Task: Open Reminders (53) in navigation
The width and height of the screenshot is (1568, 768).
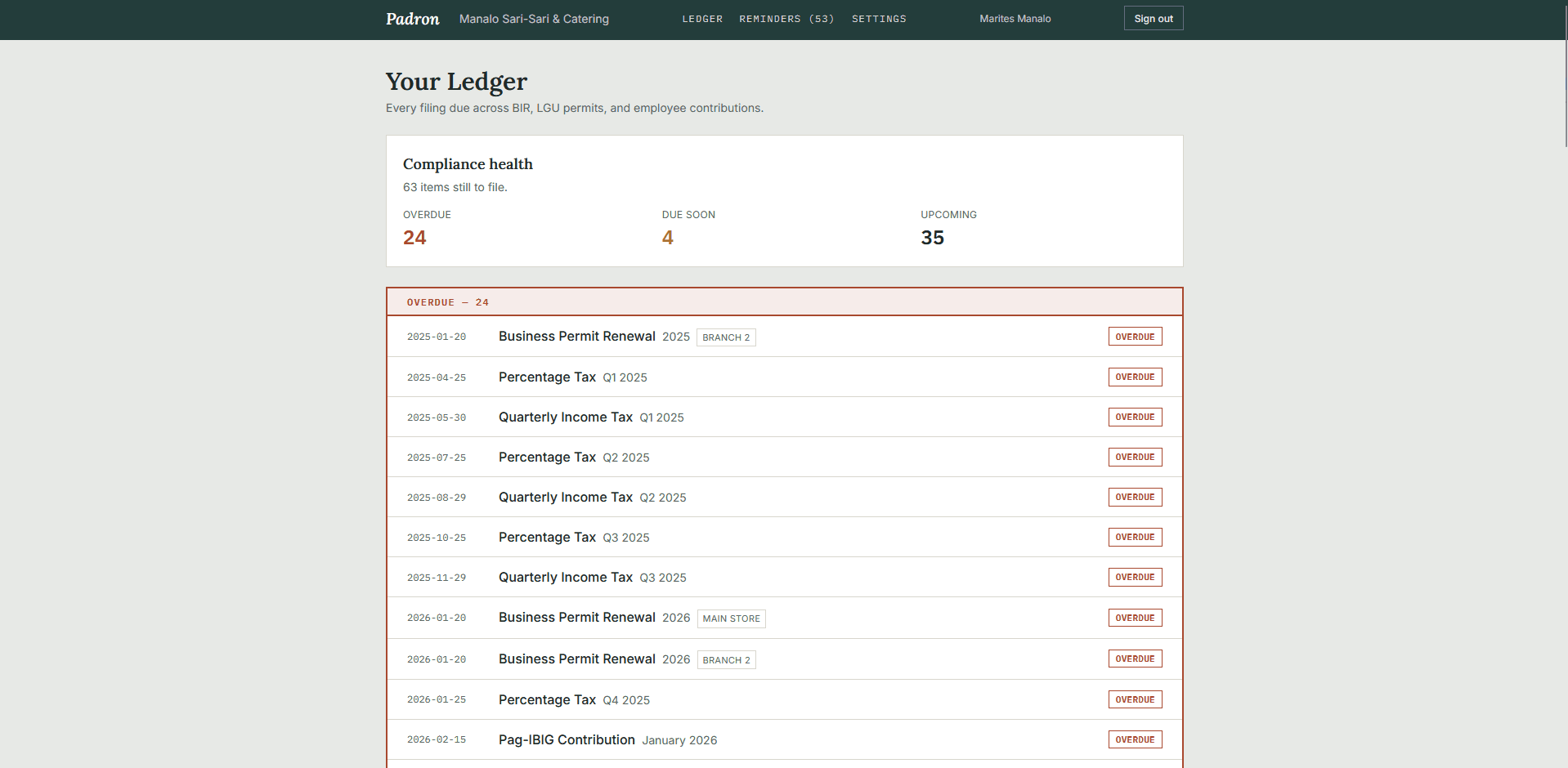Action: [x=786, y=19]
